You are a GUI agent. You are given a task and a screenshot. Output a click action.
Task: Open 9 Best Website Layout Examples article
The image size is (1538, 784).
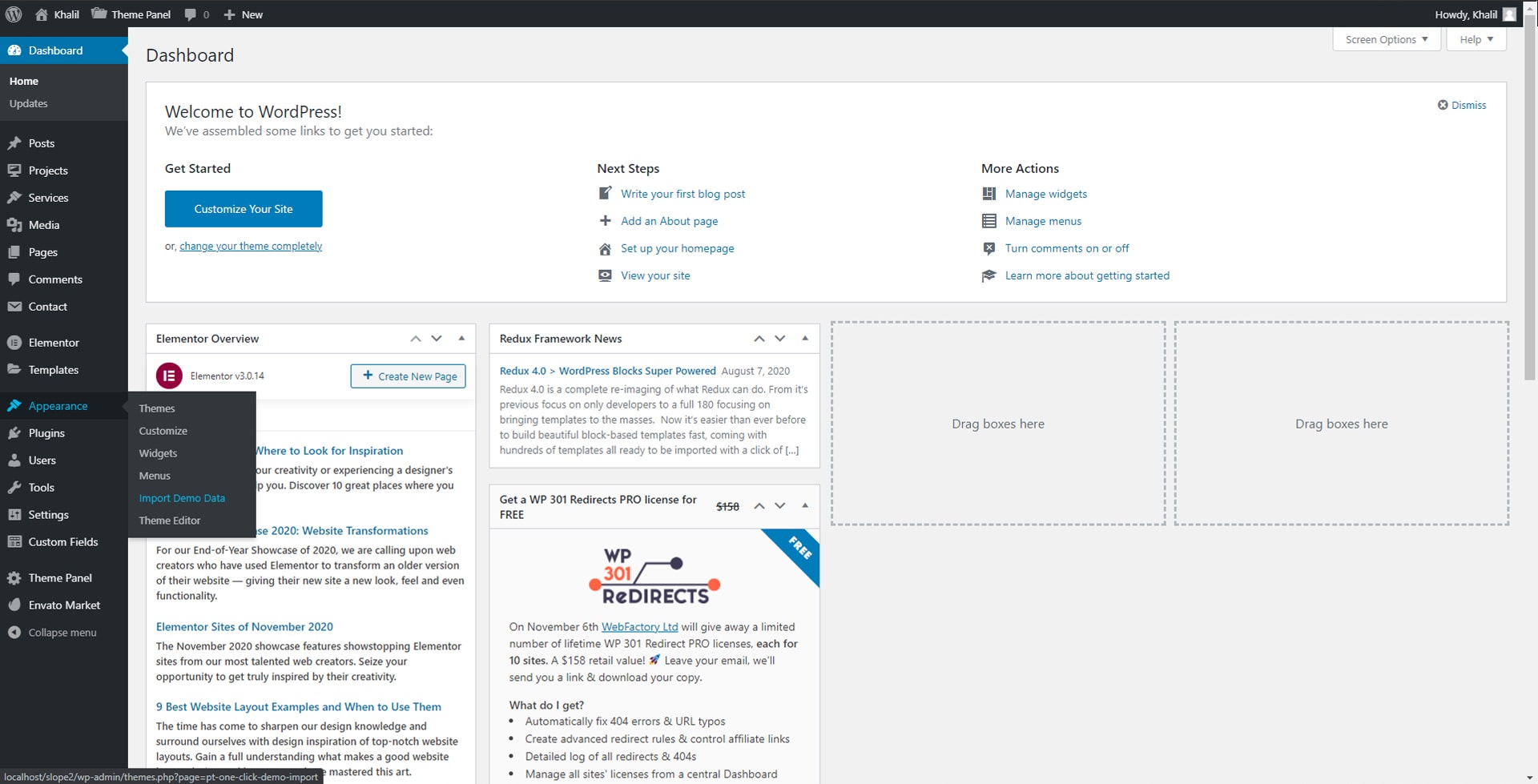[298, 707]
